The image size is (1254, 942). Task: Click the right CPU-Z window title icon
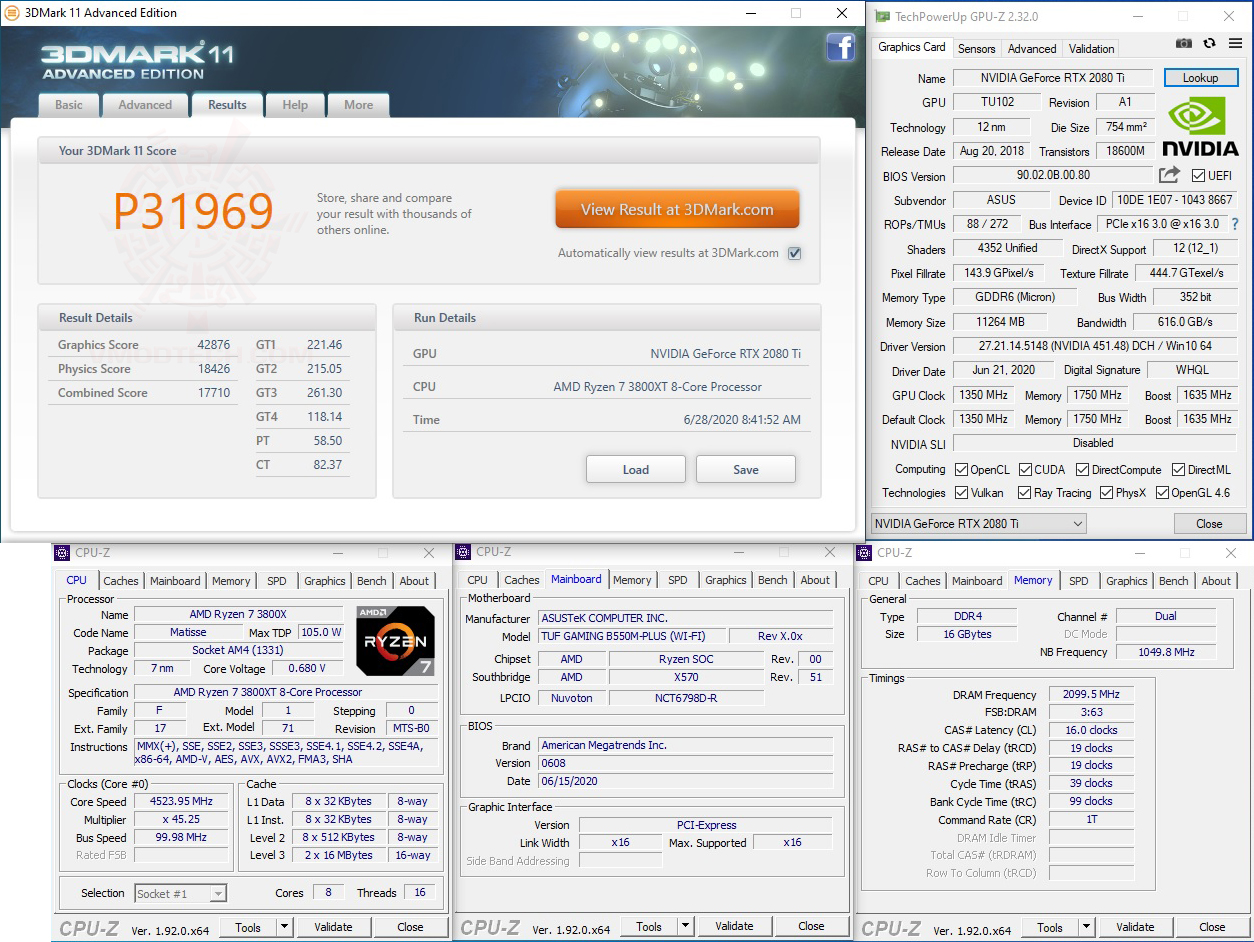pos(865,552)
